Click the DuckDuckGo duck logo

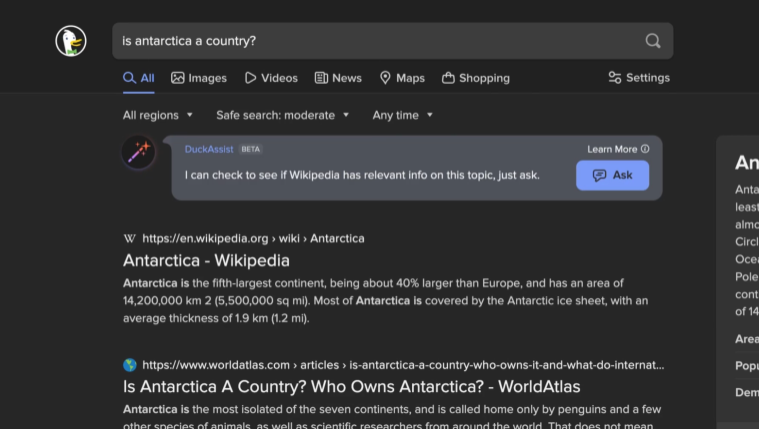tap(71, 41)
